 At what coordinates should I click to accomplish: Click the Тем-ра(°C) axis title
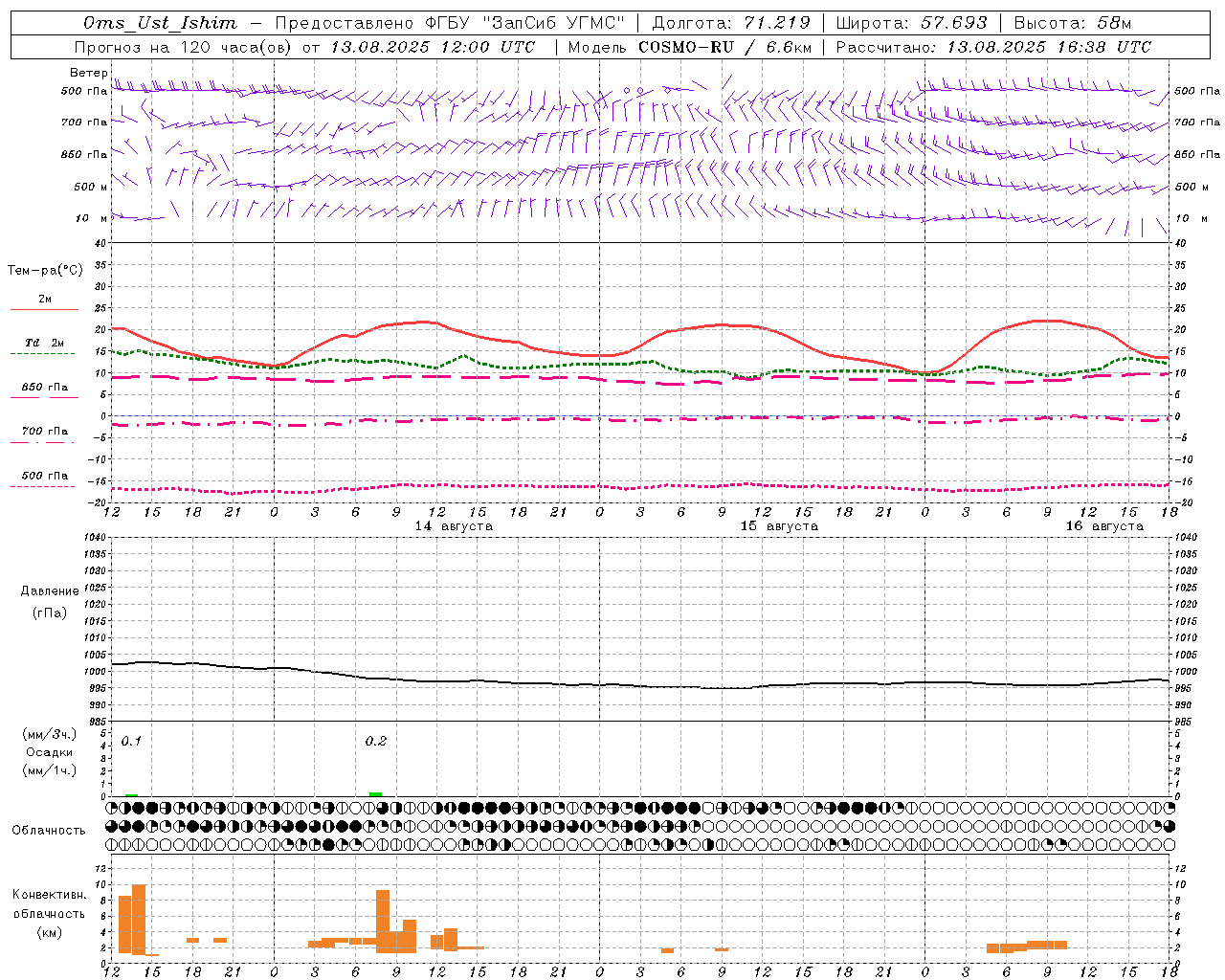click(45, 271)
